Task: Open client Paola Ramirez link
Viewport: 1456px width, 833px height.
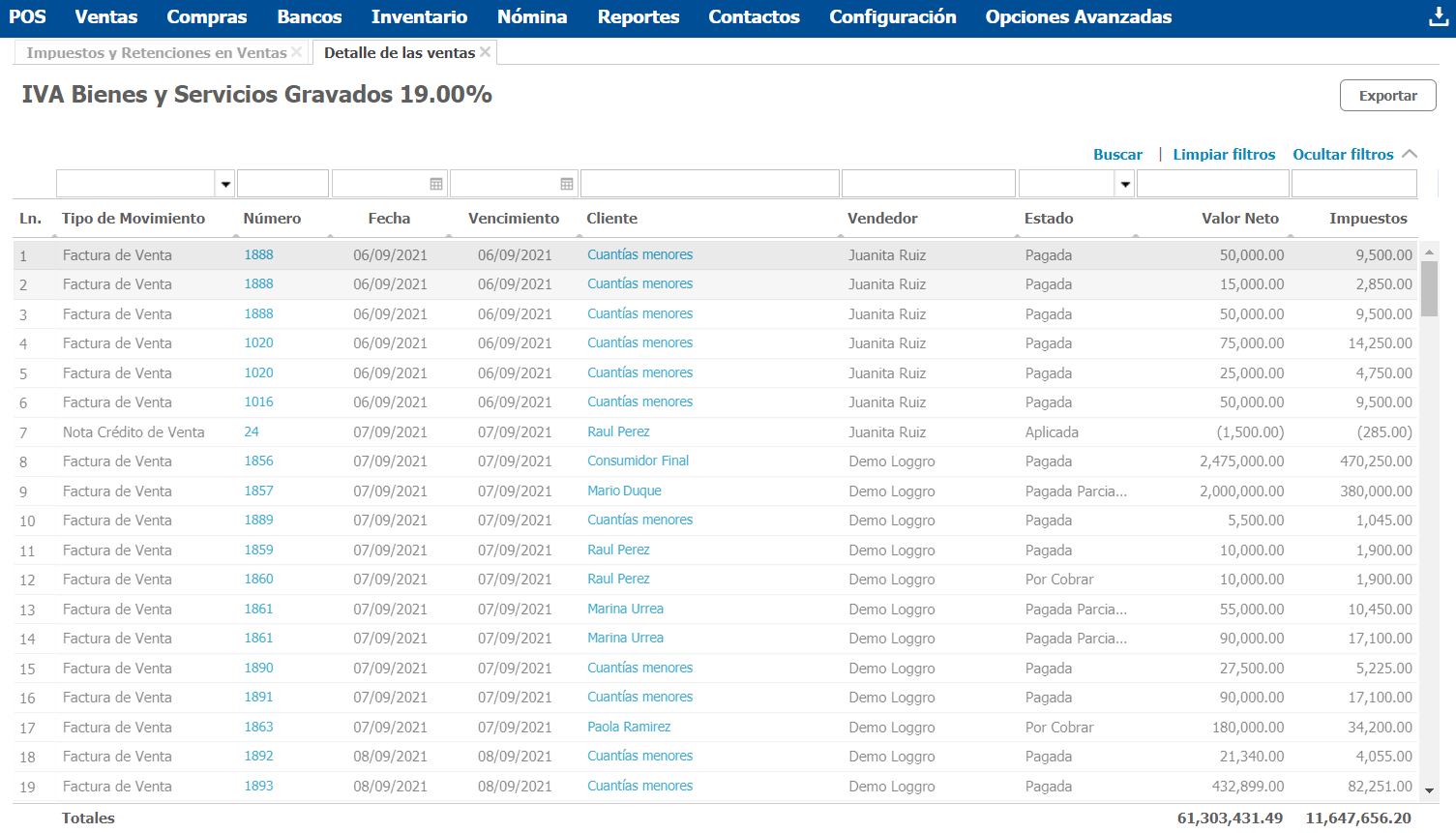Action: coord(629,727)
